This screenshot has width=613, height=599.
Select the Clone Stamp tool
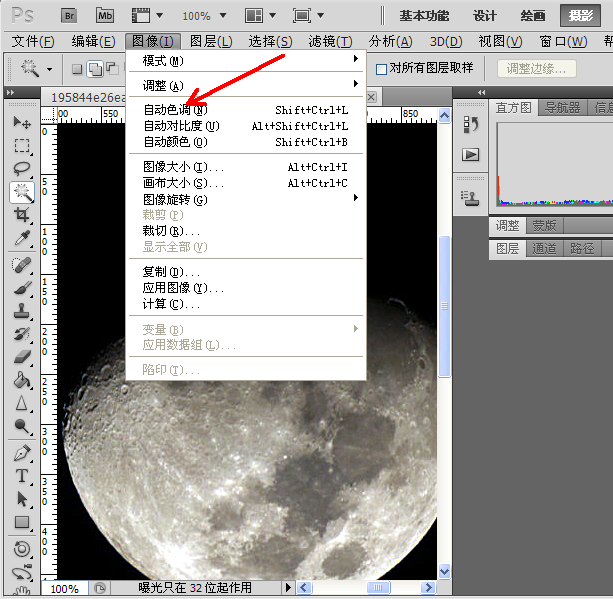(22, 311)
